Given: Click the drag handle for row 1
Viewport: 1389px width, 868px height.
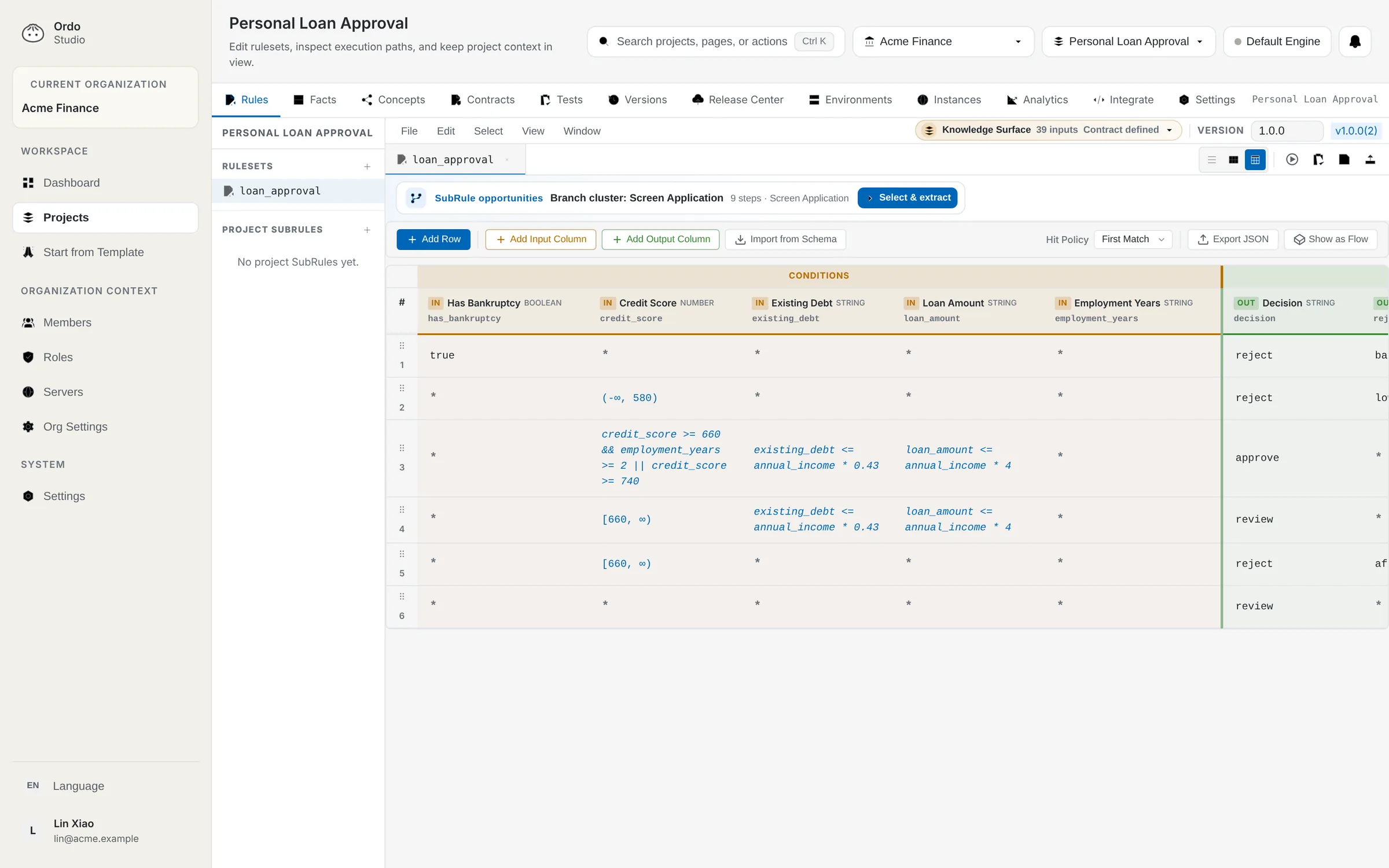Looking at the screenshot, I should 402,346.
